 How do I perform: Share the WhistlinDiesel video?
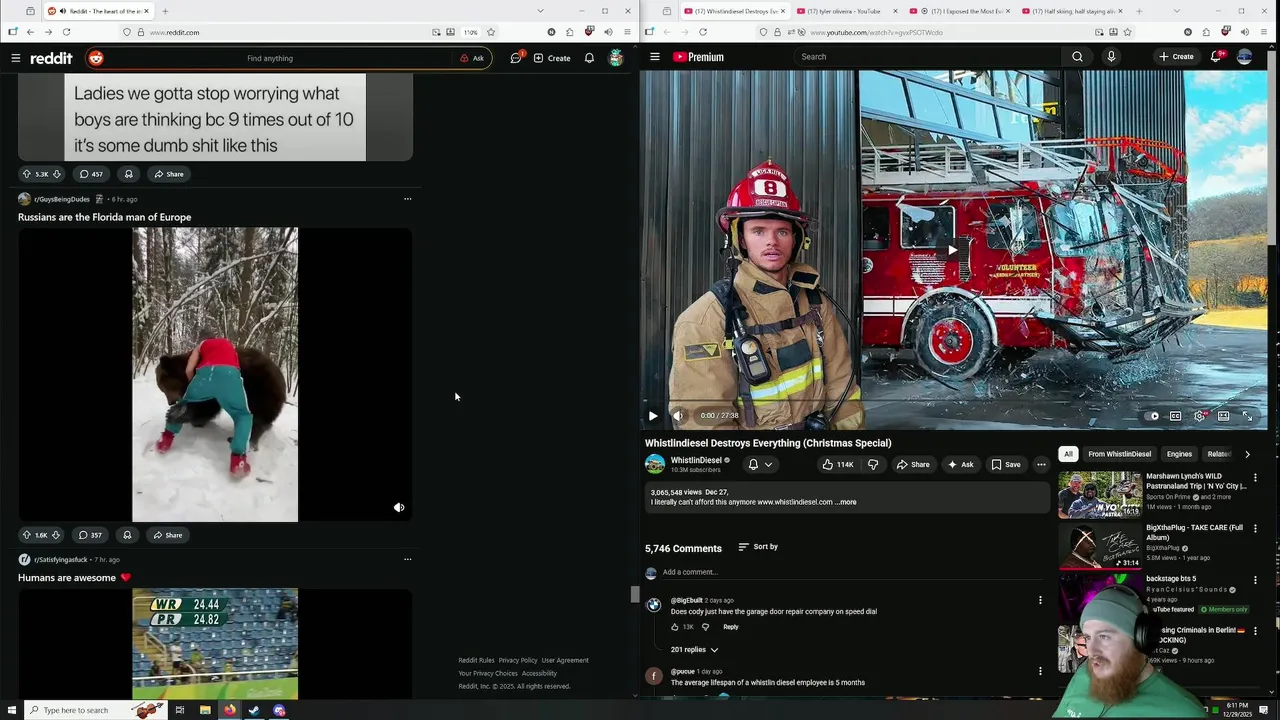tap(913, 464)
